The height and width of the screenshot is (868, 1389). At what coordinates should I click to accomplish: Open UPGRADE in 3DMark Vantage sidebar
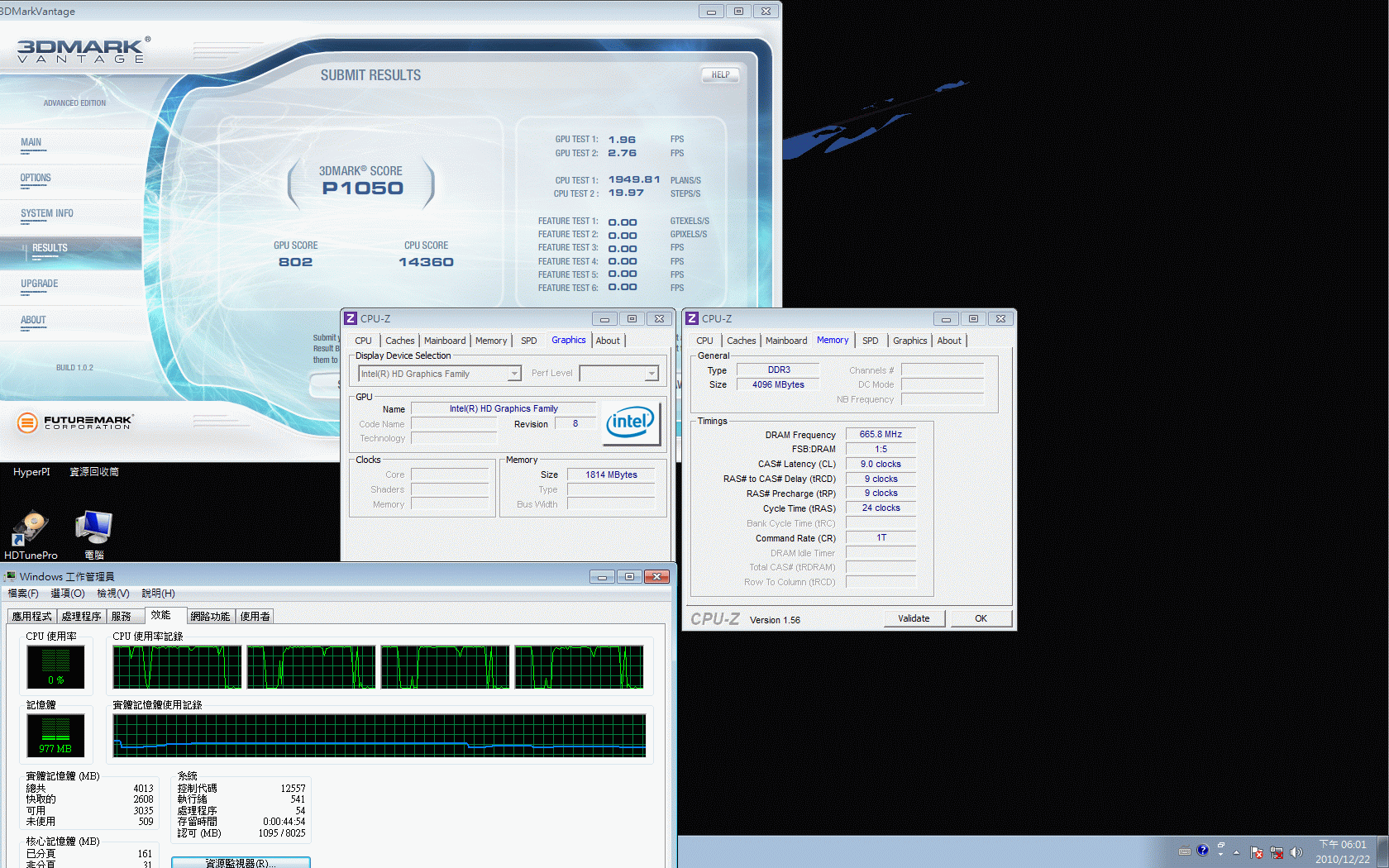[40, 284]
